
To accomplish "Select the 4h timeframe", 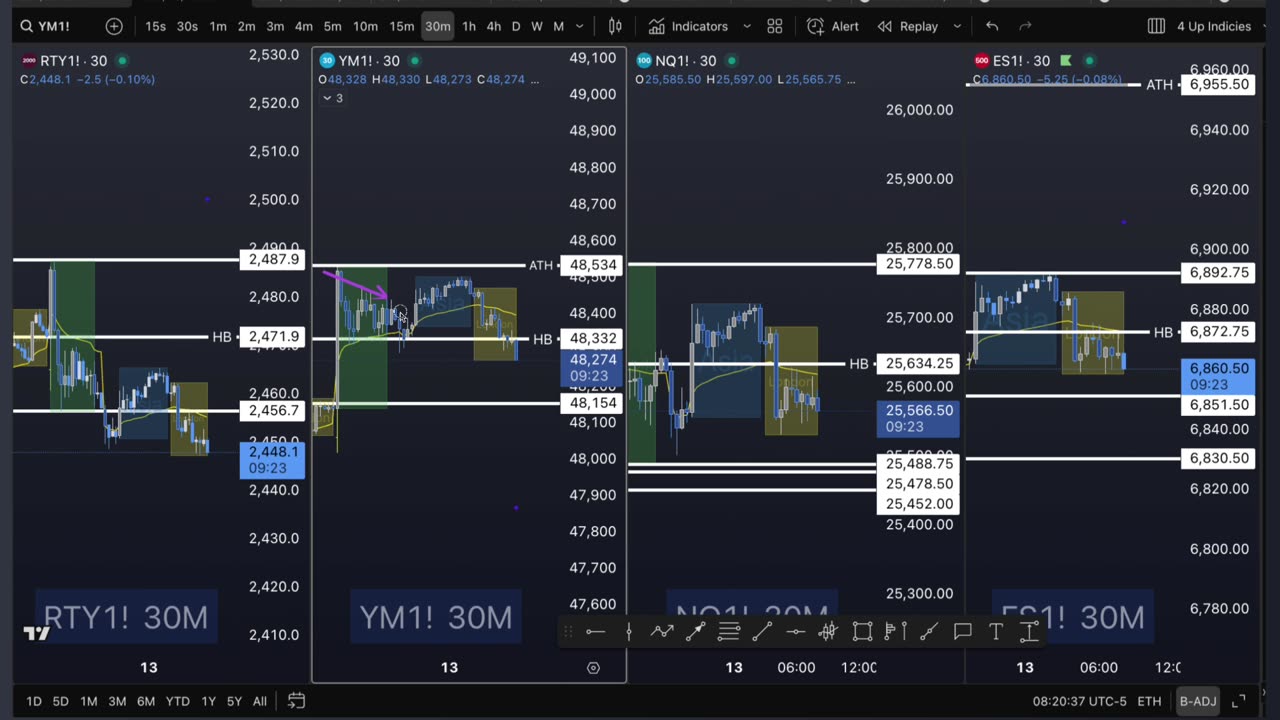I will [494, 26].
